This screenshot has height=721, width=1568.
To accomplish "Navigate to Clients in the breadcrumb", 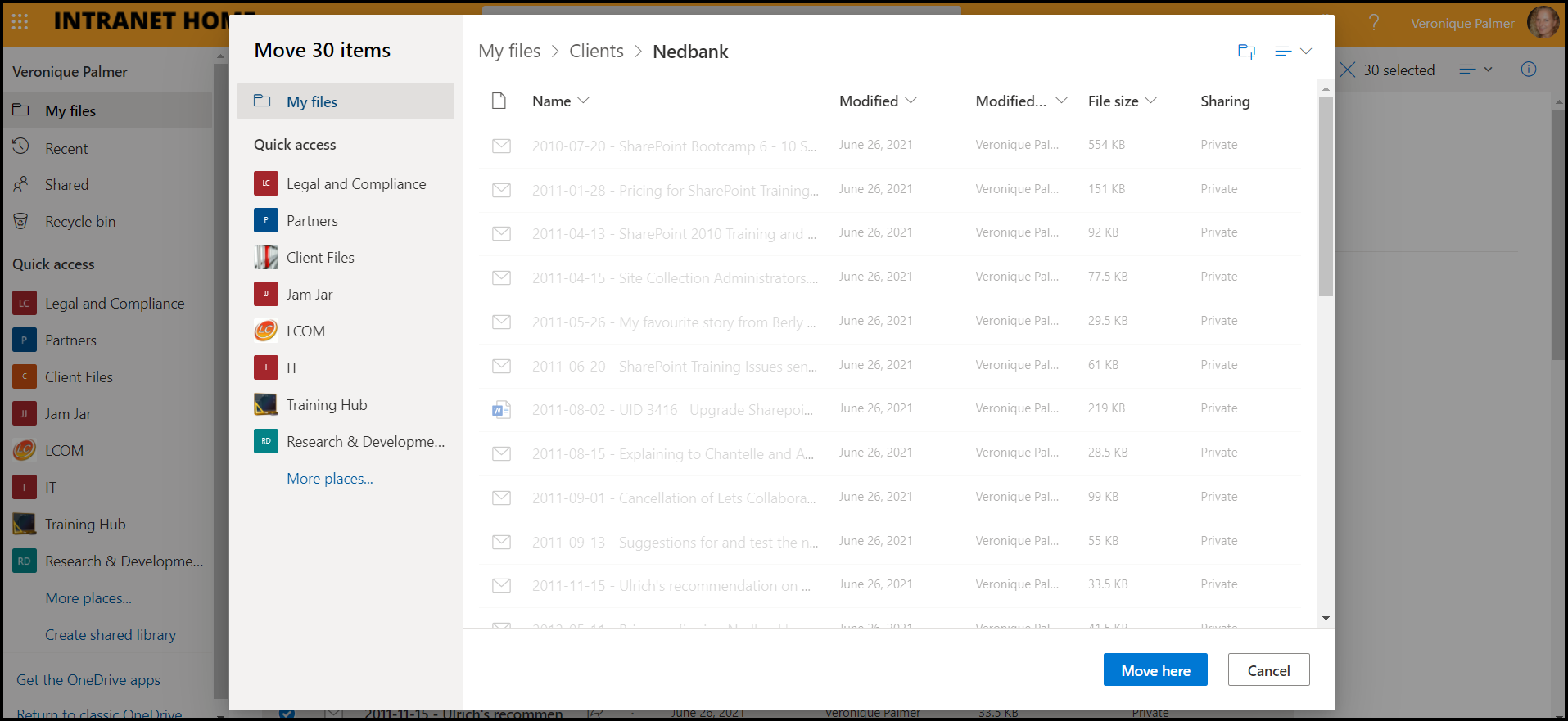I will click(596, 52).
